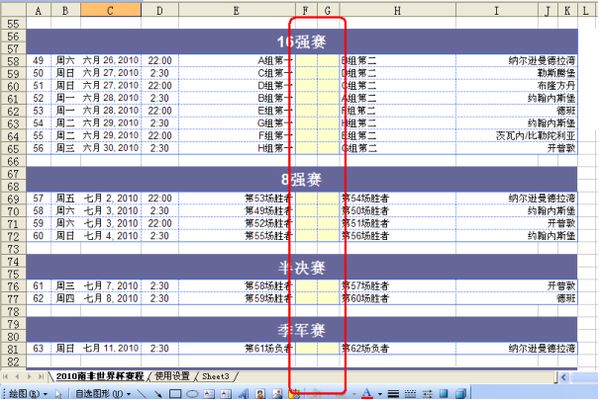Click the Font Color 'A' icon
Image resolution: width=600 pixels, height=400 pixels.
[366, 393]
